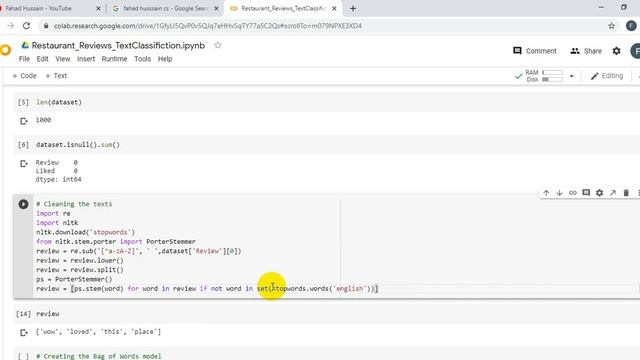Click the Disk usage bar
This screenshot has height=360, width=640.
pyautogui.click(x=552, y=79)
